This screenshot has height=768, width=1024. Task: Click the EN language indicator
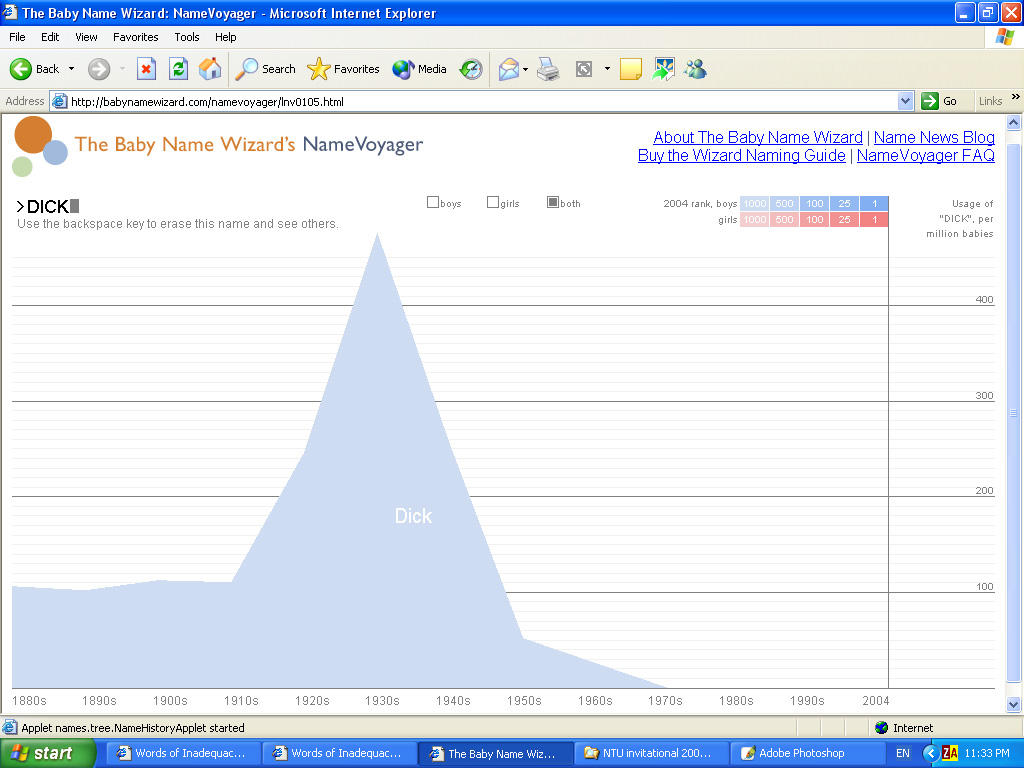903,753
